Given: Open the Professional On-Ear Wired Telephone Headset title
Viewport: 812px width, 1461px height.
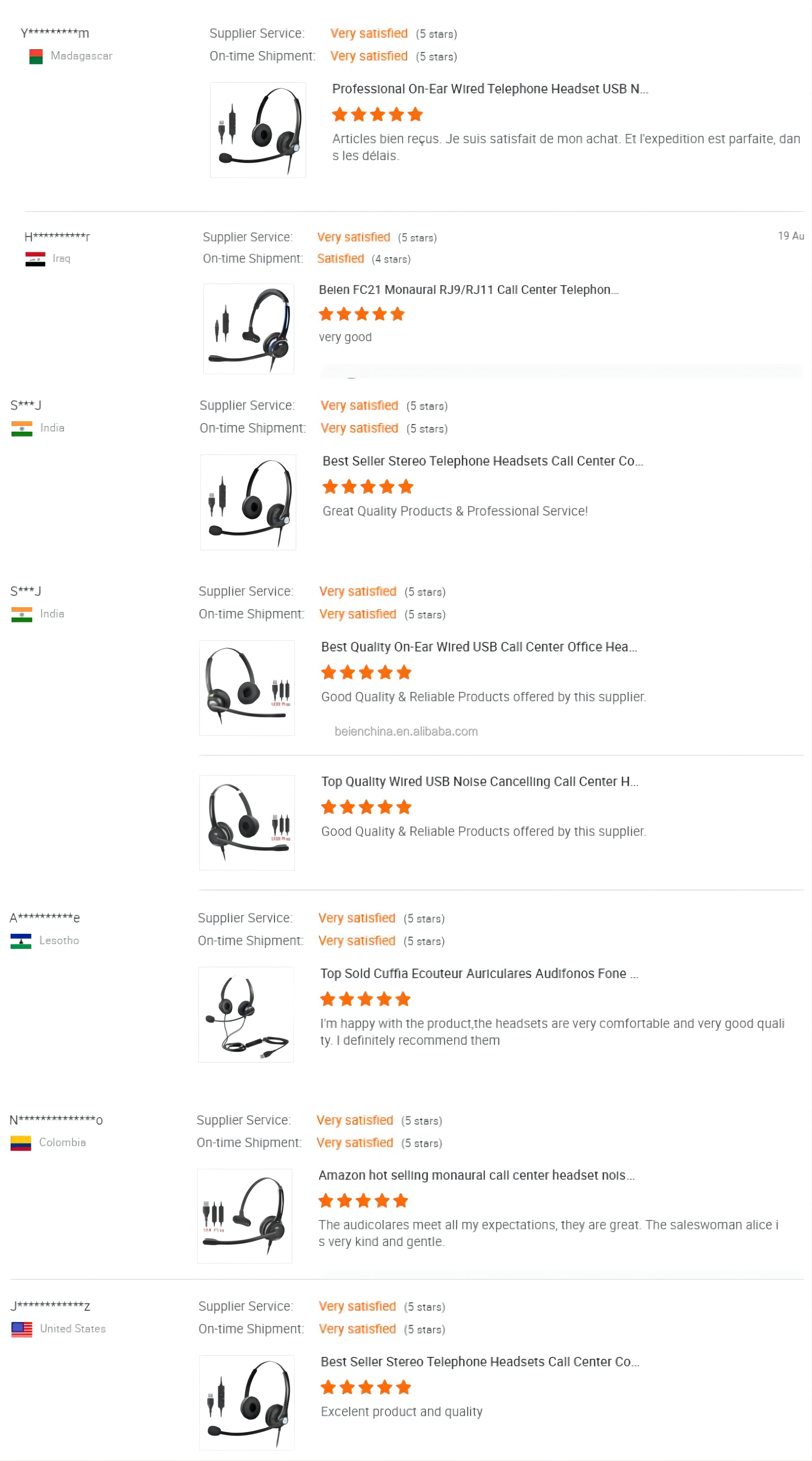Looking at the screenshot, I should pos(490,89).
